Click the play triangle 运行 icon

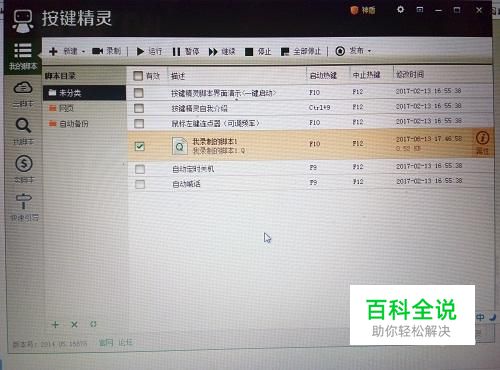pos(140,51)
